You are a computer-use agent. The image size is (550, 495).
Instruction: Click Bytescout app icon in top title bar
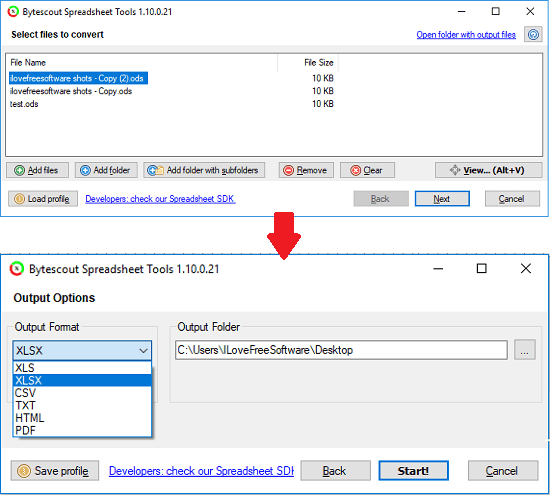13,12
